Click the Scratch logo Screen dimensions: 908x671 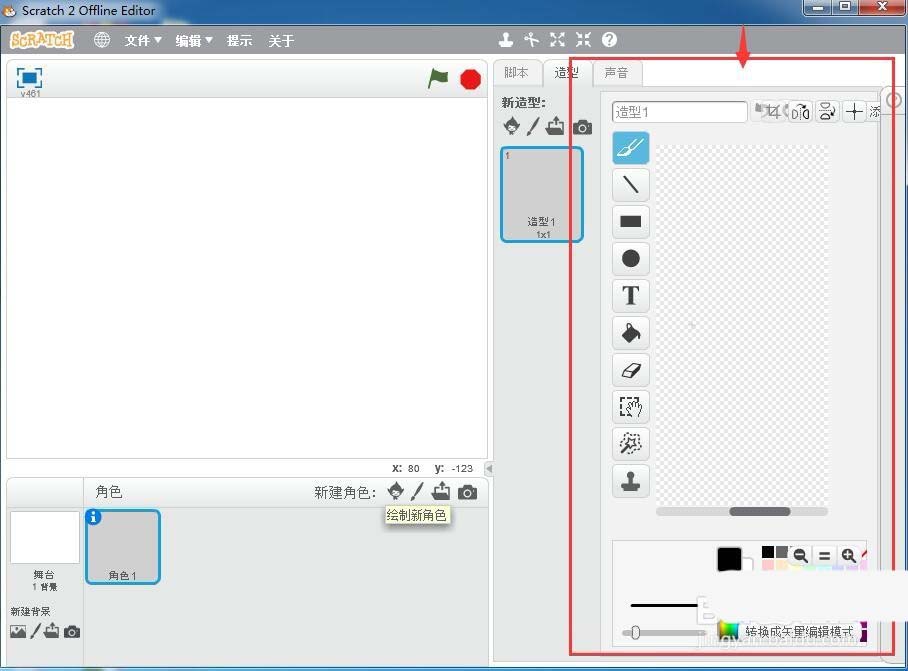42,40
